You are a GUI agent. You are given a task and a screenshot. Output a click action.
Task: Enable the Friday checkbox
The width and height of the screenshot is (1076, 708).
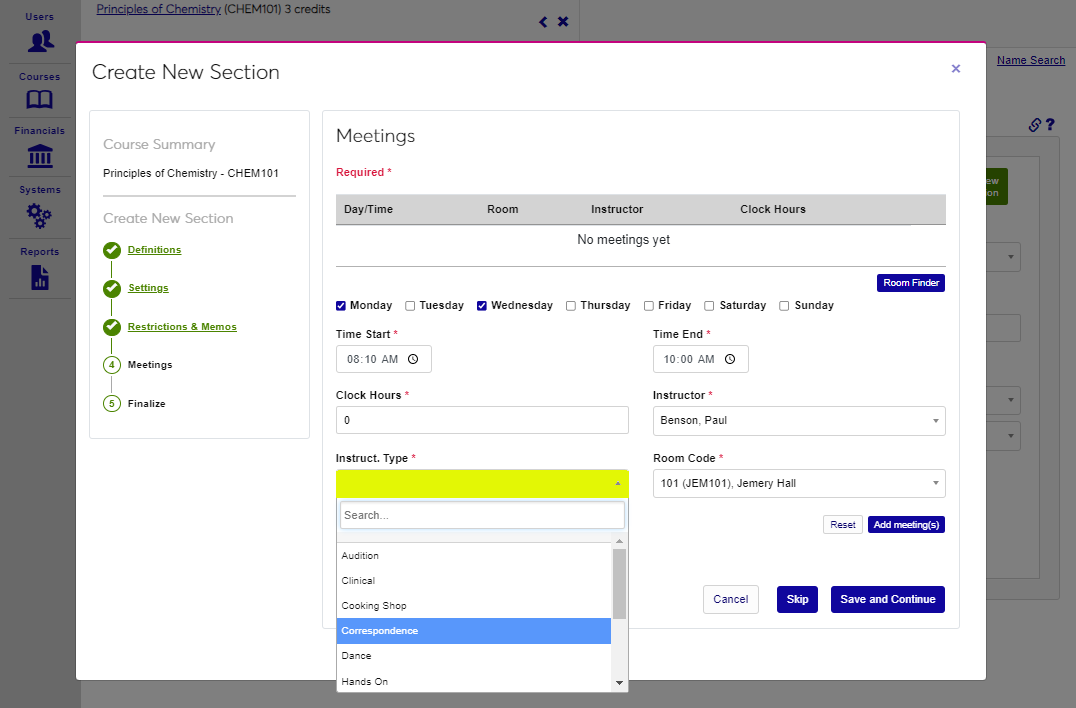[x=649, y=306]
